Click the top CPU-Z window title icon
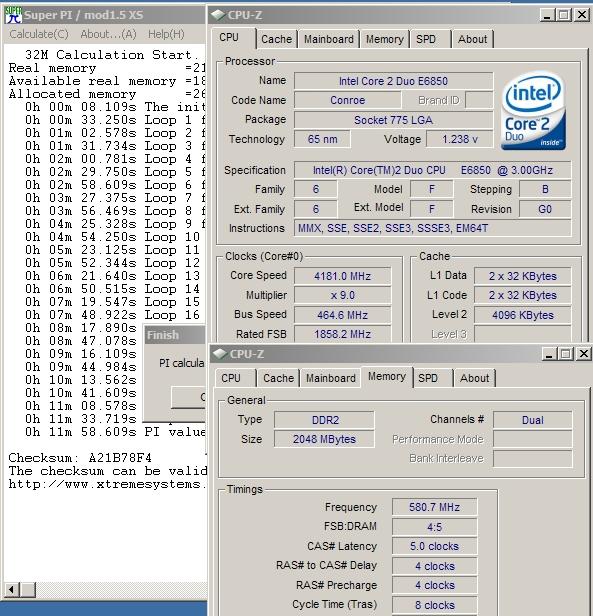The width and height of the screenshot is (593, 616). (217, 15)
